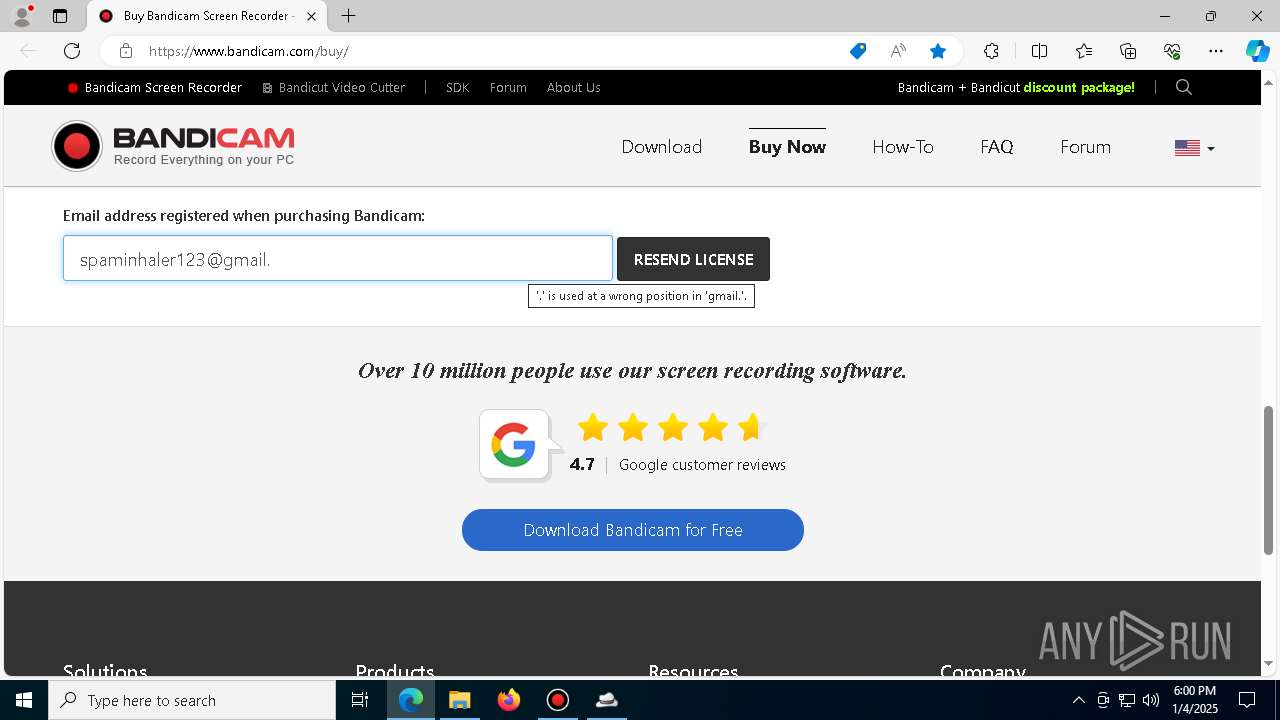The width and height of the screenshot is (1280, 720).
Task: Open the How-To menu item
Action: pyautogui.click(x=902, y=147)
